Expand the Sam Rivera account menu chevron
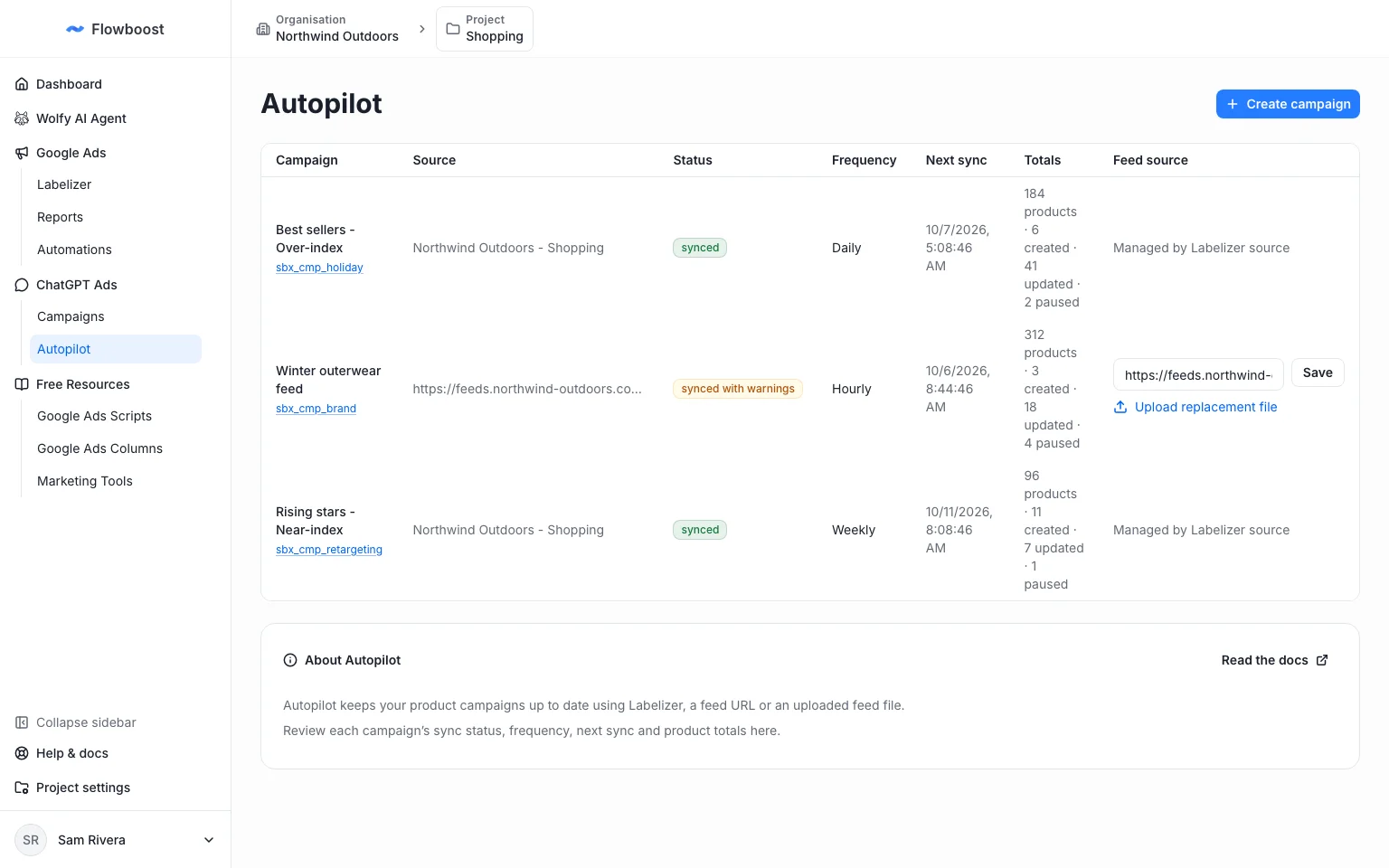The width and height of the screenshot is (1389, 868). coord(209,840)
